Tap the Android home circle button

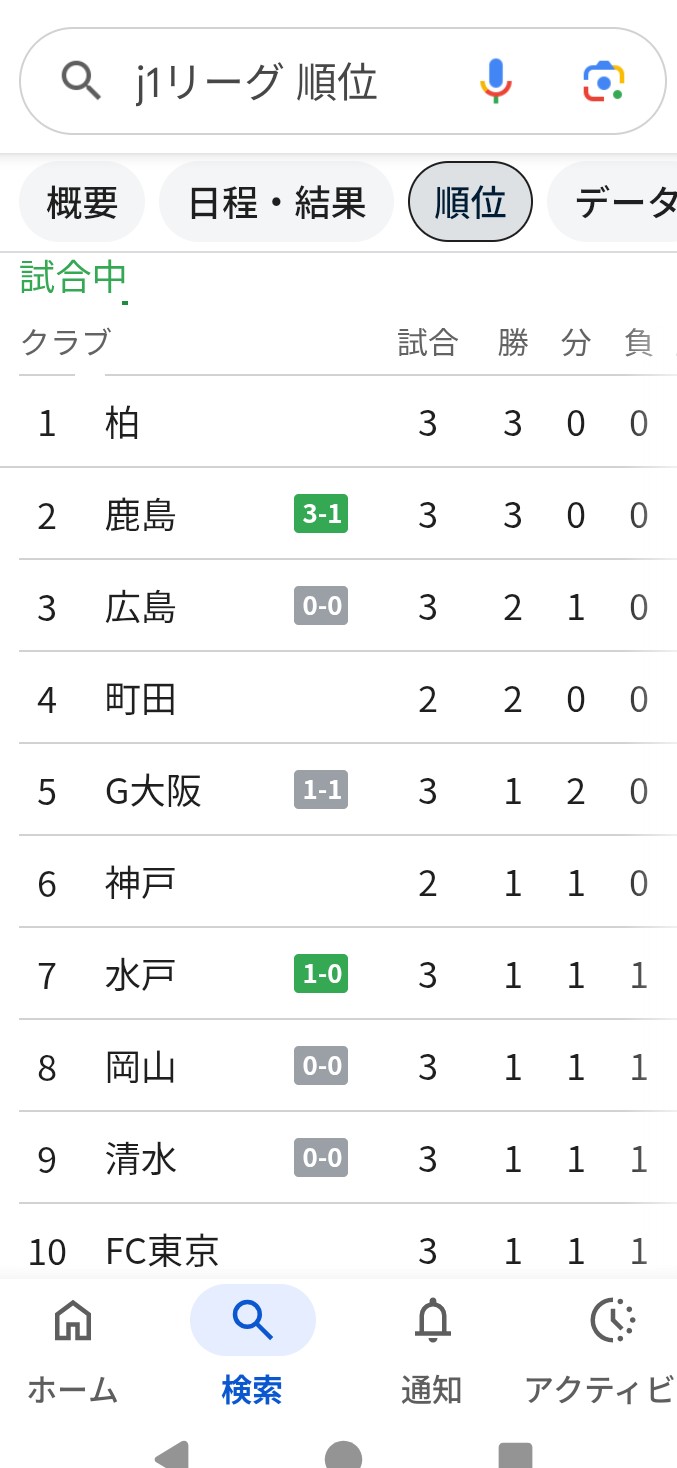343,1455
